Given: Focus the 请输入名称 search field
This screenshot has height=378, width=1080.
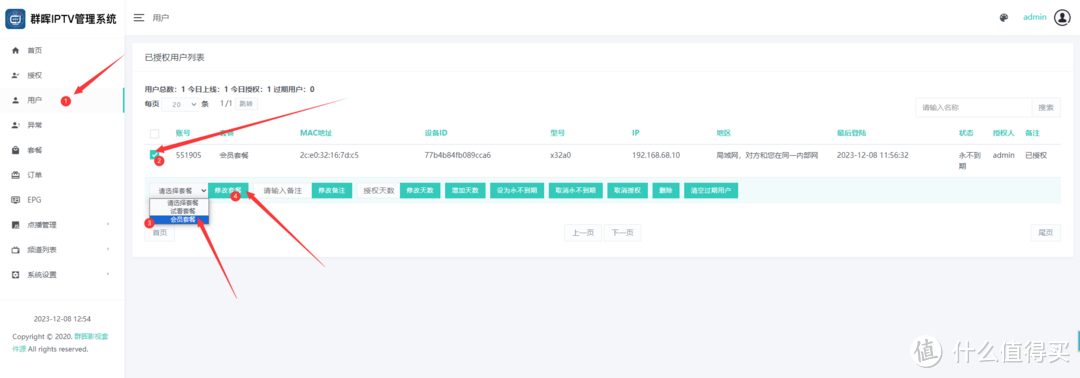Looking at the screenshot, I should click(973, 107).
